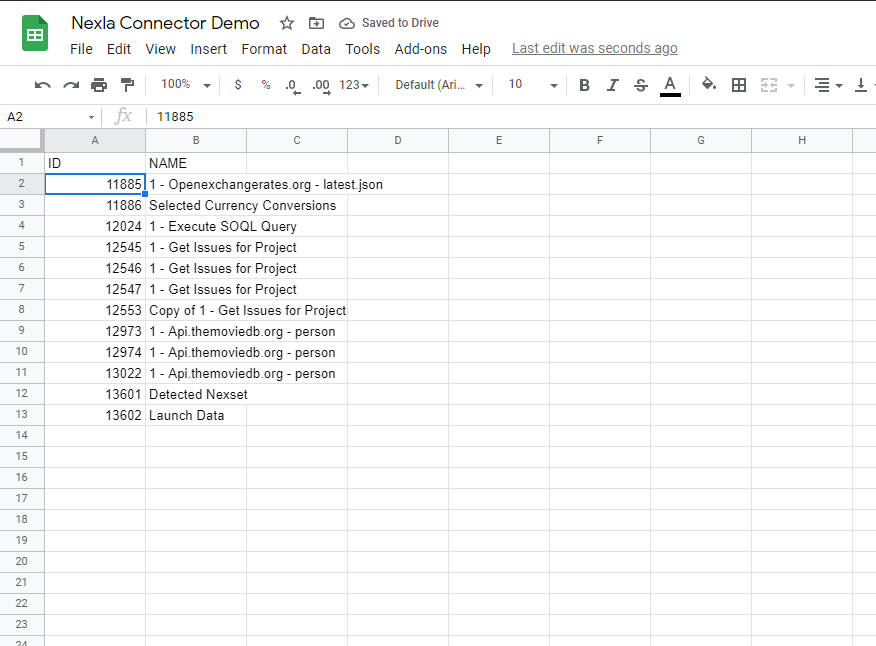The height and width of the screenshot is (646, 876).
Task: Click the move to folder icon
Action: (316, 23)
